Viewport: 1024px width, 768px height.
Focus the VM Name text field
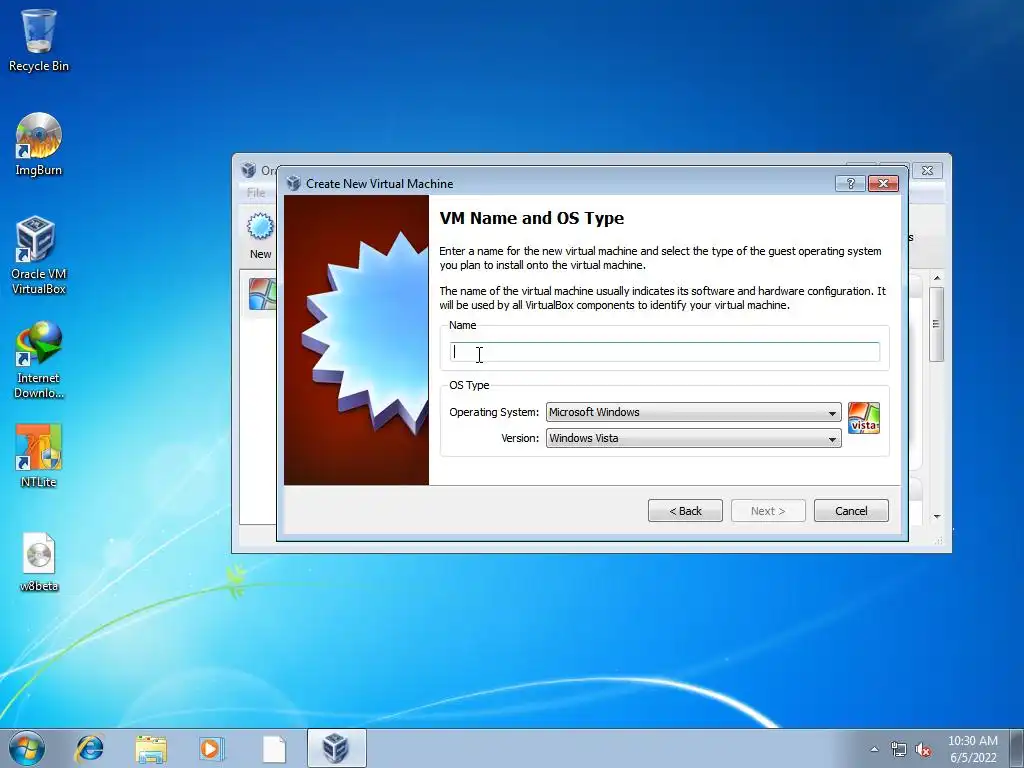tap(665, 352)
